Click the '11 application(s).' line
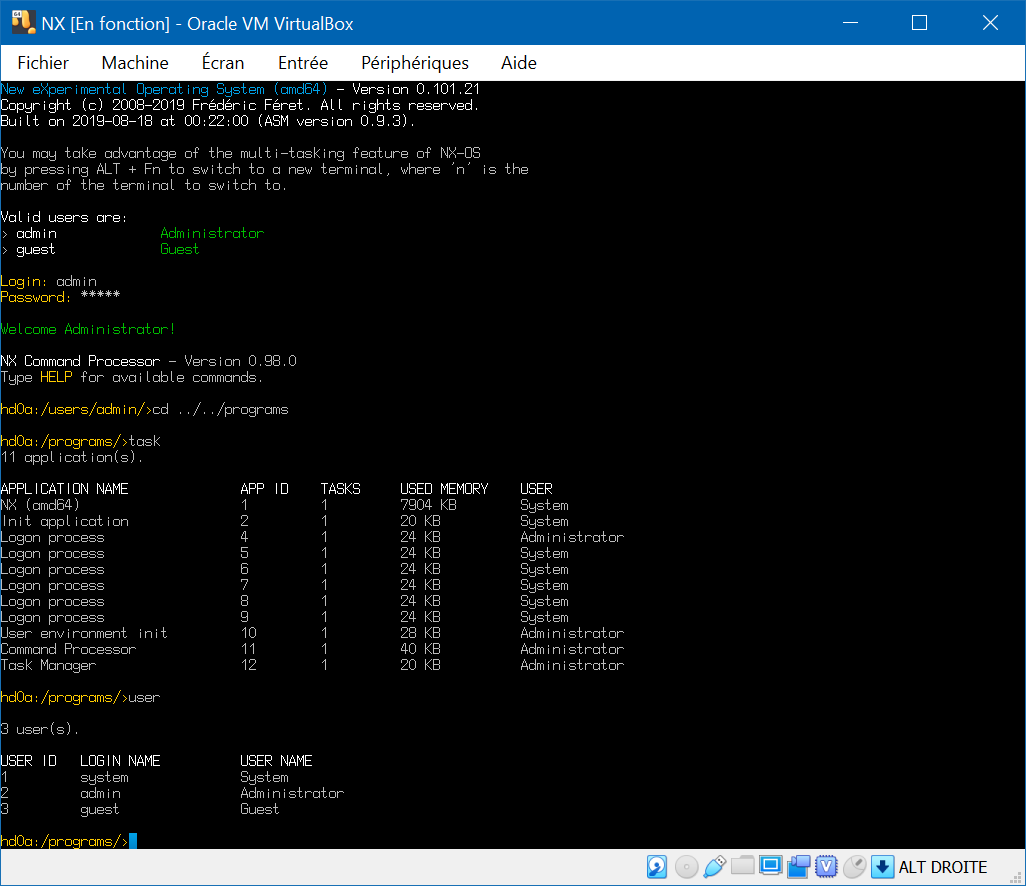The height and width of the screenshot is (886, 1026). [71, 457]
